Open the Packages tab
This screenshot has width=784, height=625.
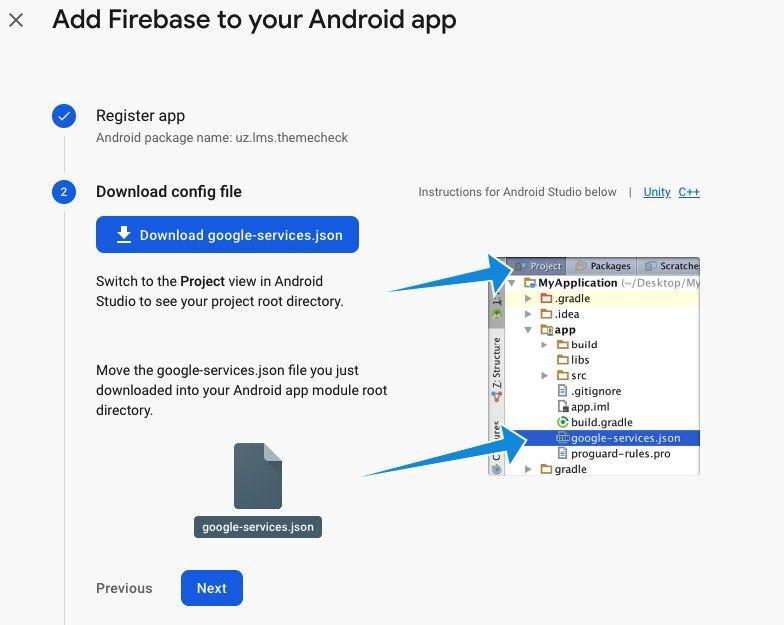tap(603, 266)
